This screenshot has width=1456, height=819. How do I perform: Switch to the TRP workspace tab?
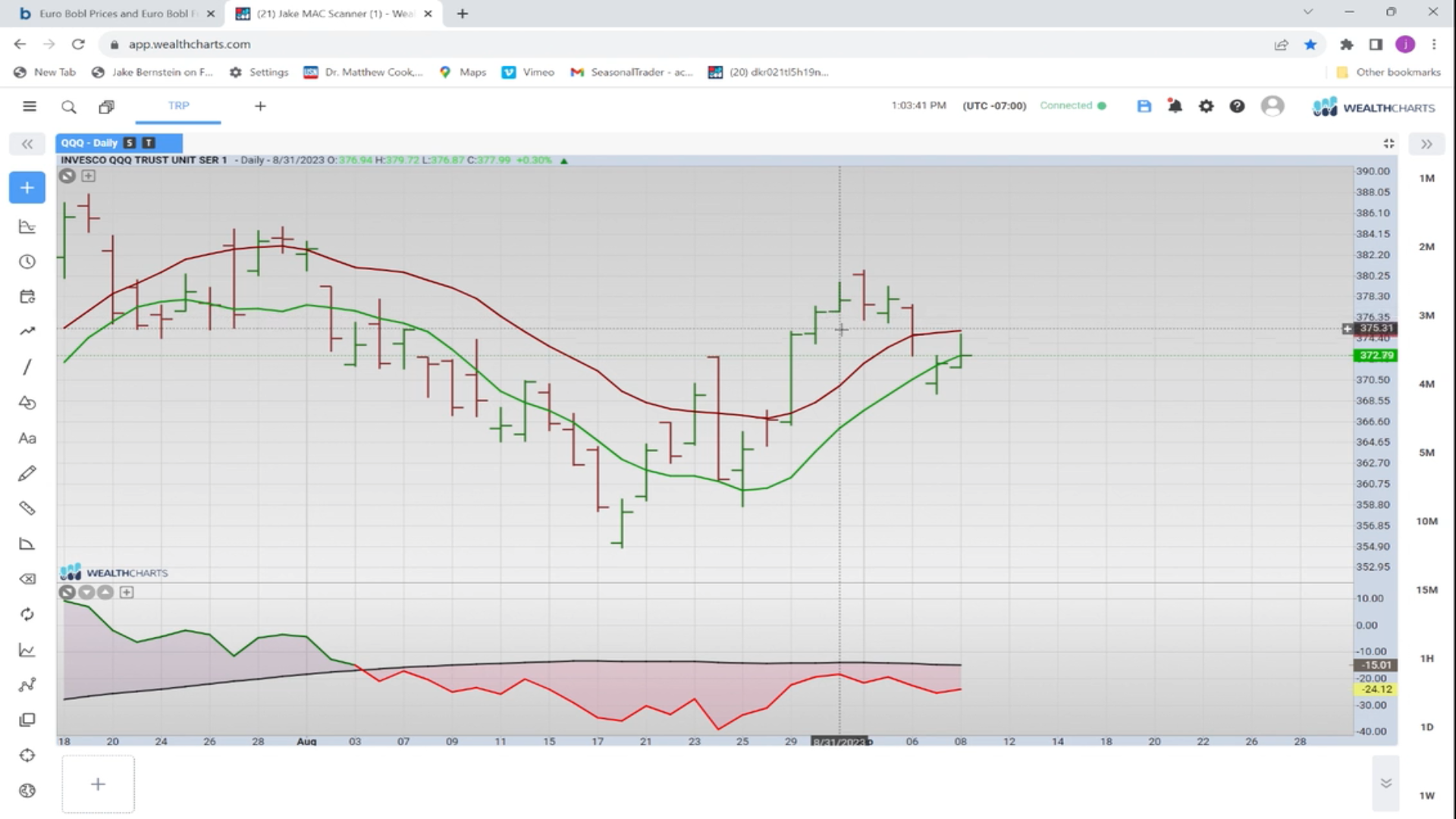pos(178,106)
